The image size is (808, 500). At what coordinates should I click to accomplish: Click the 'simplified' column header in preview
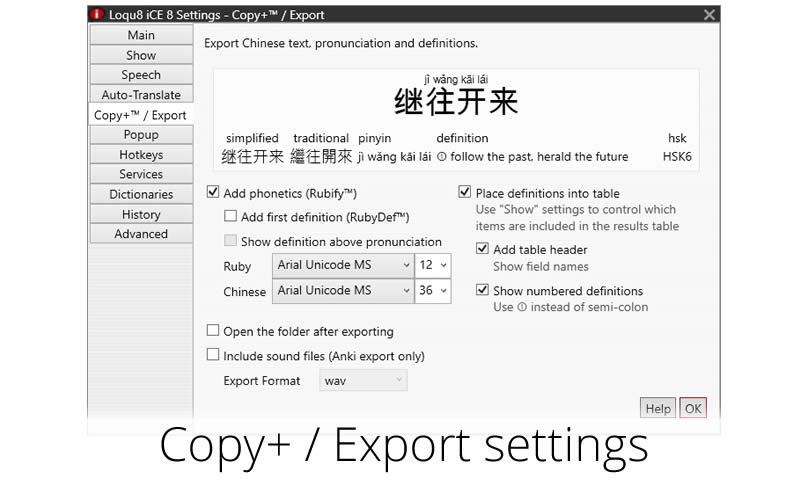pyautogui.click(x=252, y=138)
